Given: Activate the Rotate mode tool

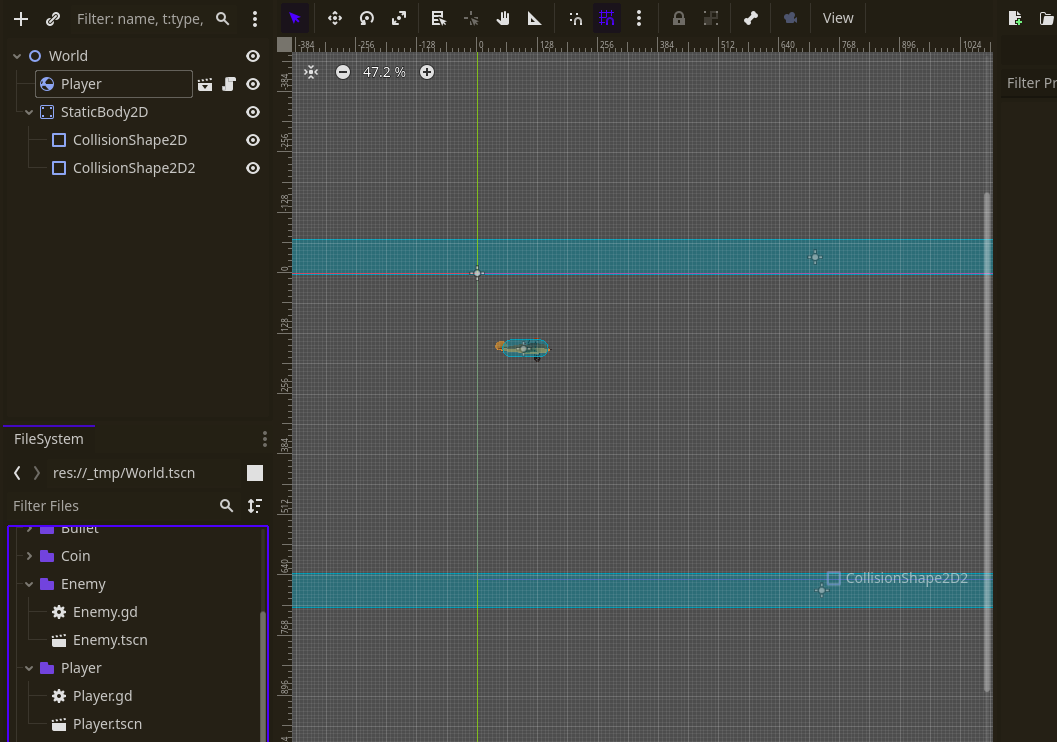Looking at the screenshot, I should 367,18.
